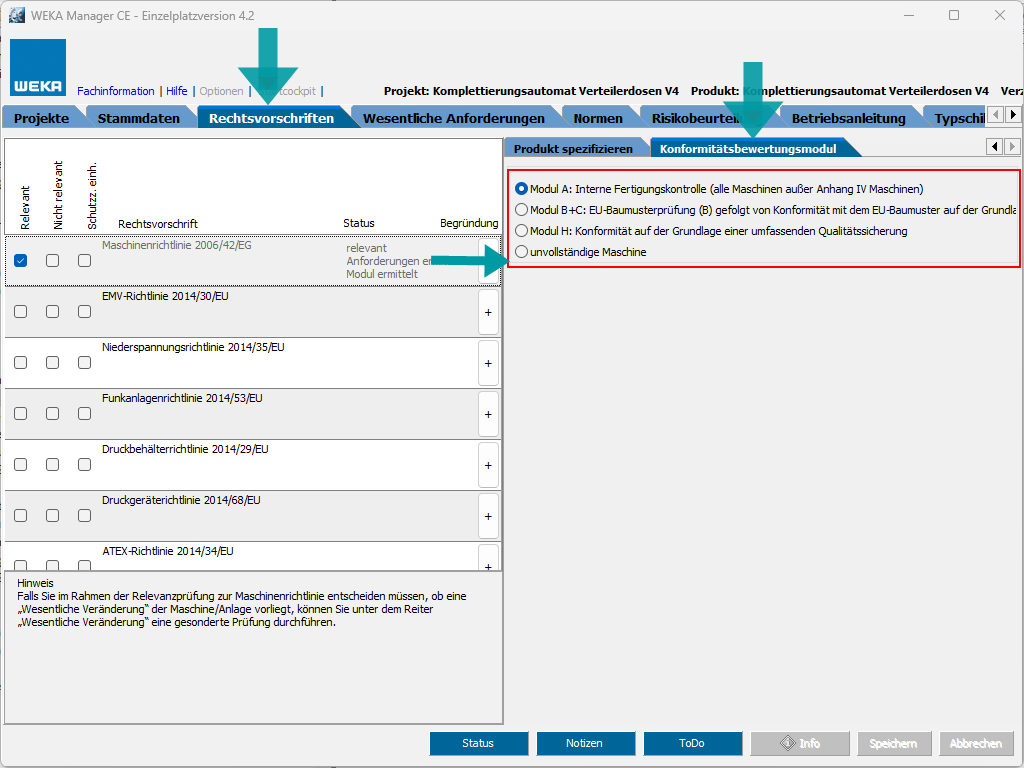Open the Betriebsanleitung tab
Viewport: 1024px width, 768px height.
click(848, 118)
